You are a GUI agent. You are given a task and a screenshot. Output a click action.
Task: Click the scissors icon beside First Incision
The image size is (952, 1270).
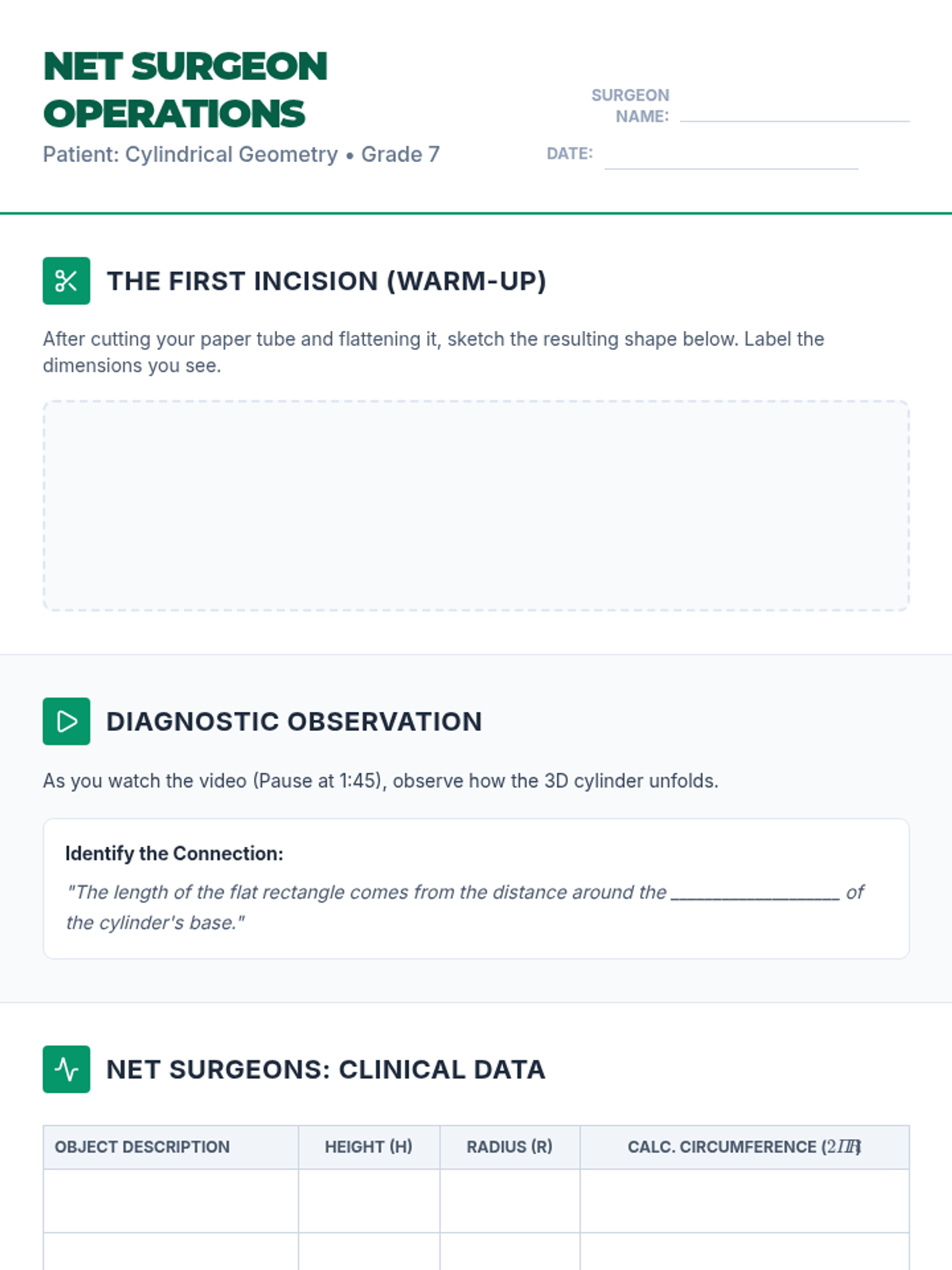click(x=67, y=281)
